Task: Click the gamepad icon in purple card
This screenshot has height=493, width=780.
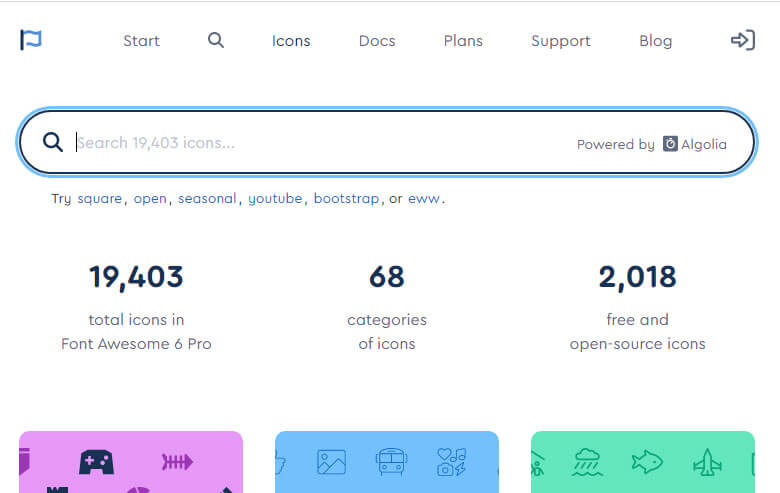Action: (97, 462)
